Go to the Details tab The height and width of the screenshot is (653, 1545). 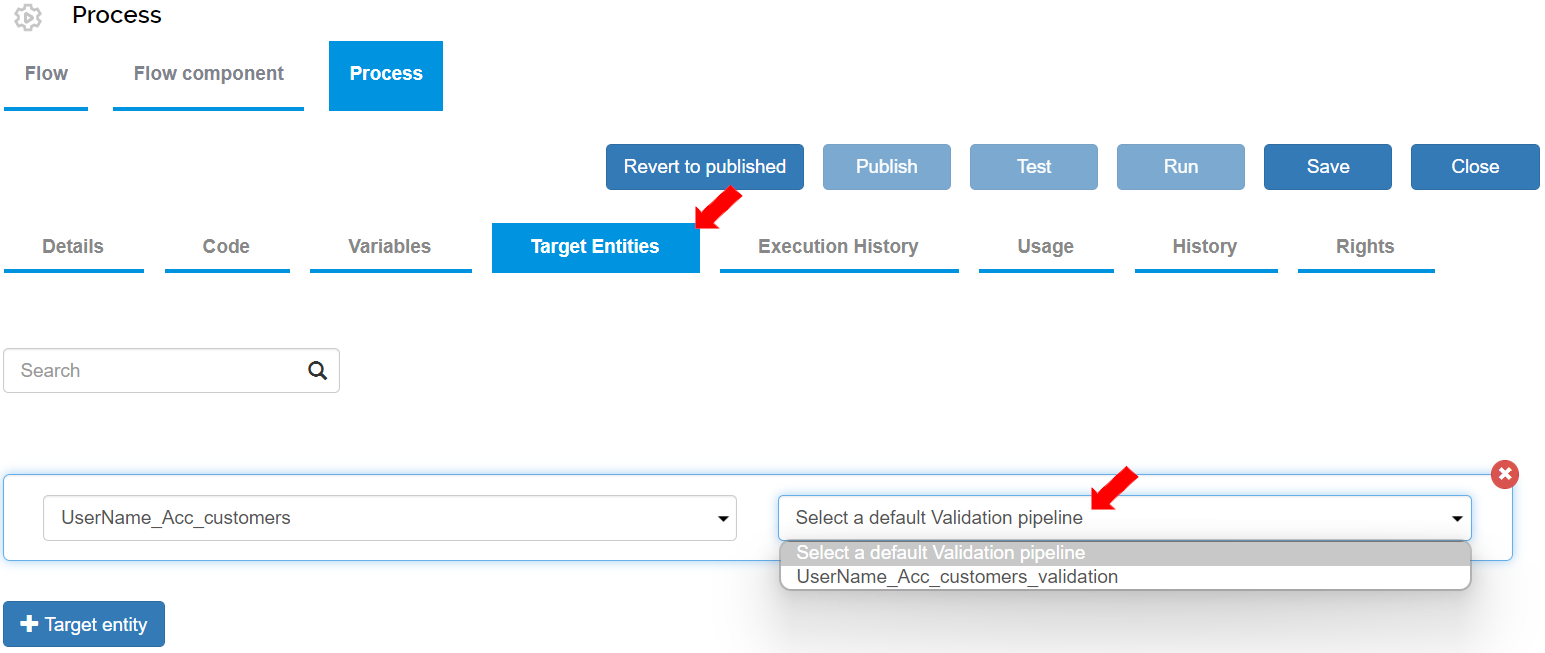(73, 247)
